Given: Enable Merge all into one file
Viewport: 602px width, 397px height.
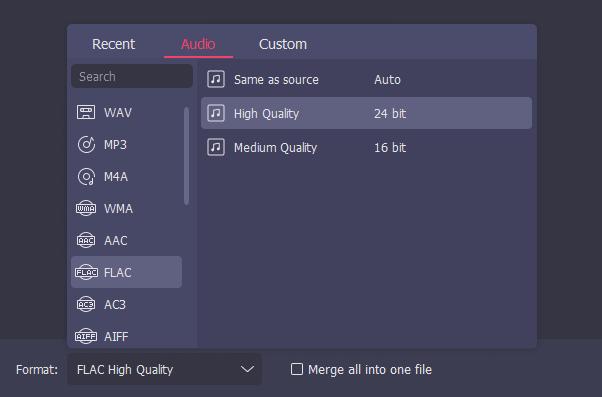Looking at the screenshot, I should [x=297, y=369].
